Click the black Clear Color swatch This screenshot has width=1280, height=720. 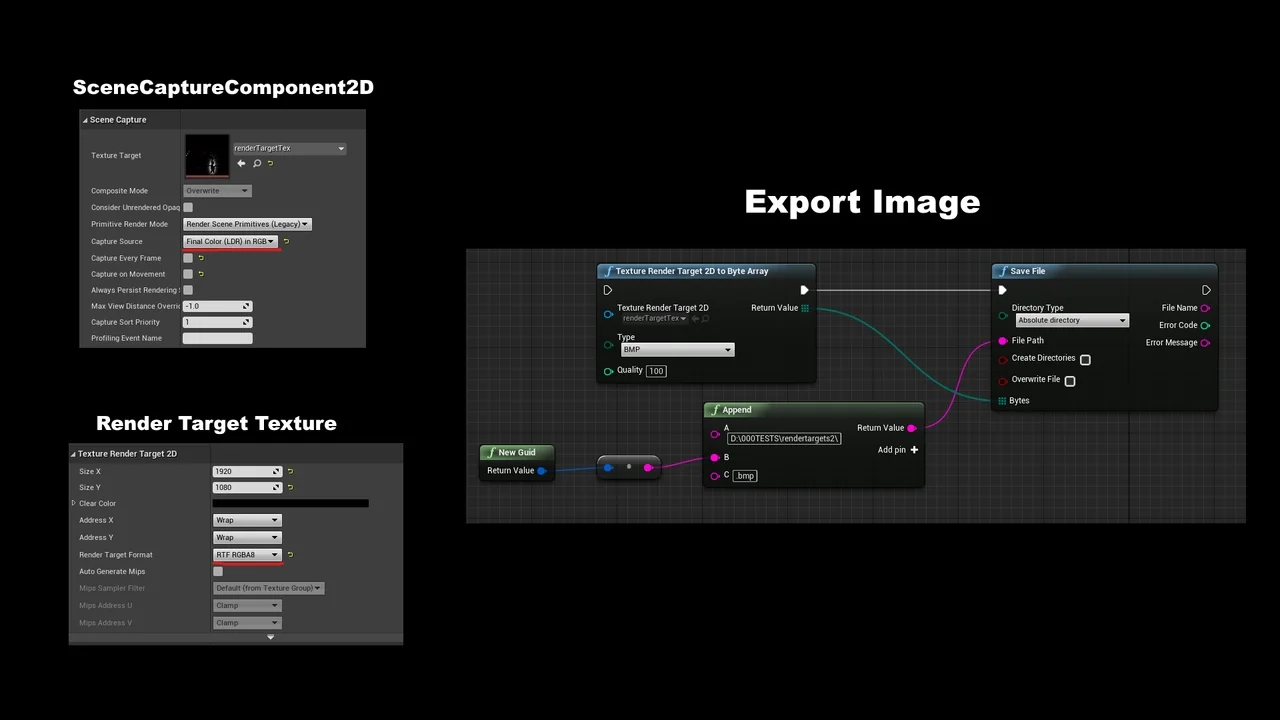tap(290, 503)
